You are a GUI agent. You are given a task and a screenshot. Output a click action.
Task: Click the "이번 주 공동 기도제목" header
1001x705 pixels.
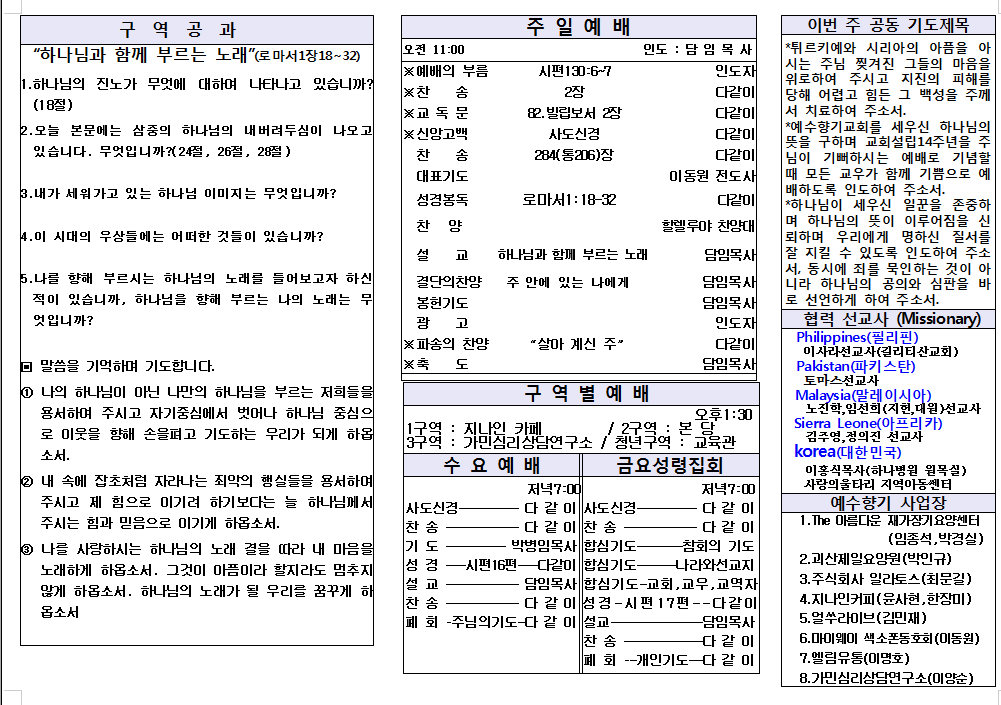click(888, 26)
